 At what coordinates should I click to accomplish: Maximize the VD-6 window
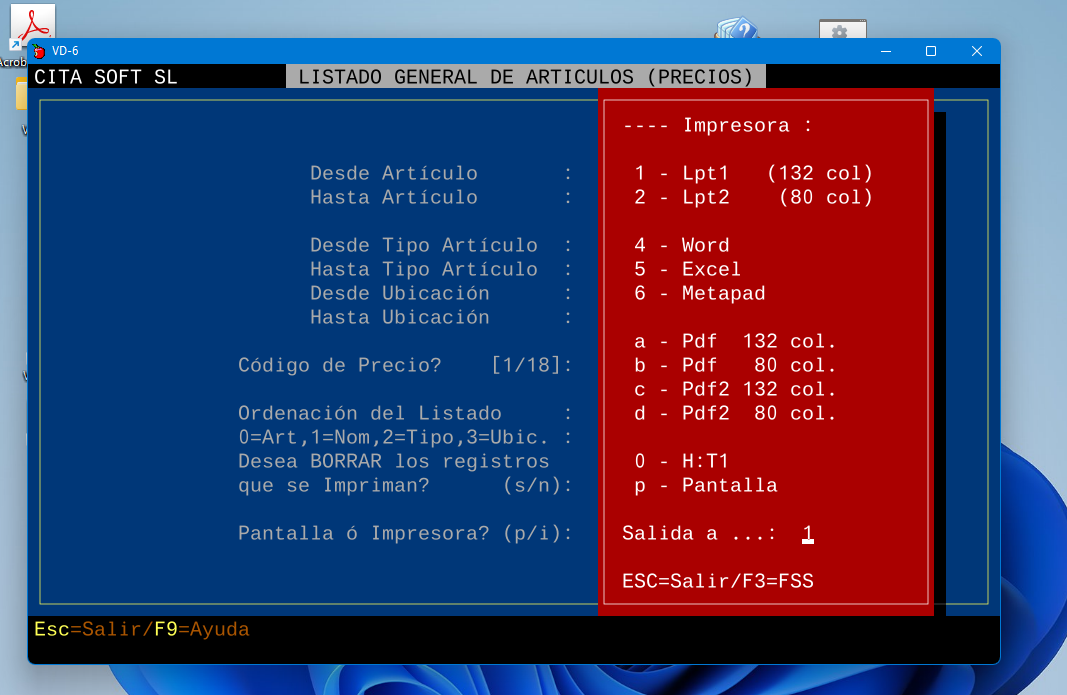pos(930,51)
